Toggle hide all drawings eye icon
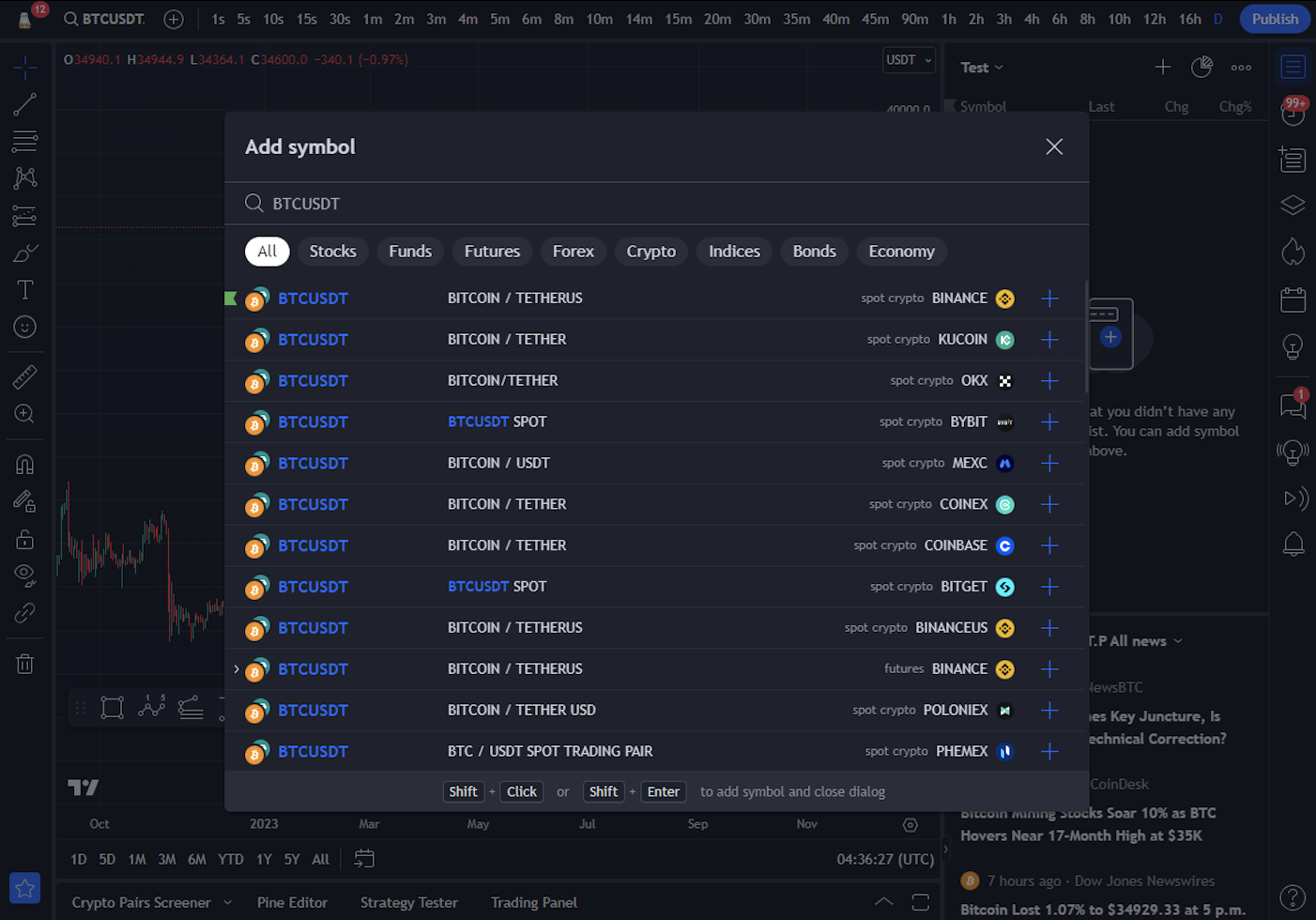 tap(25, 575)
